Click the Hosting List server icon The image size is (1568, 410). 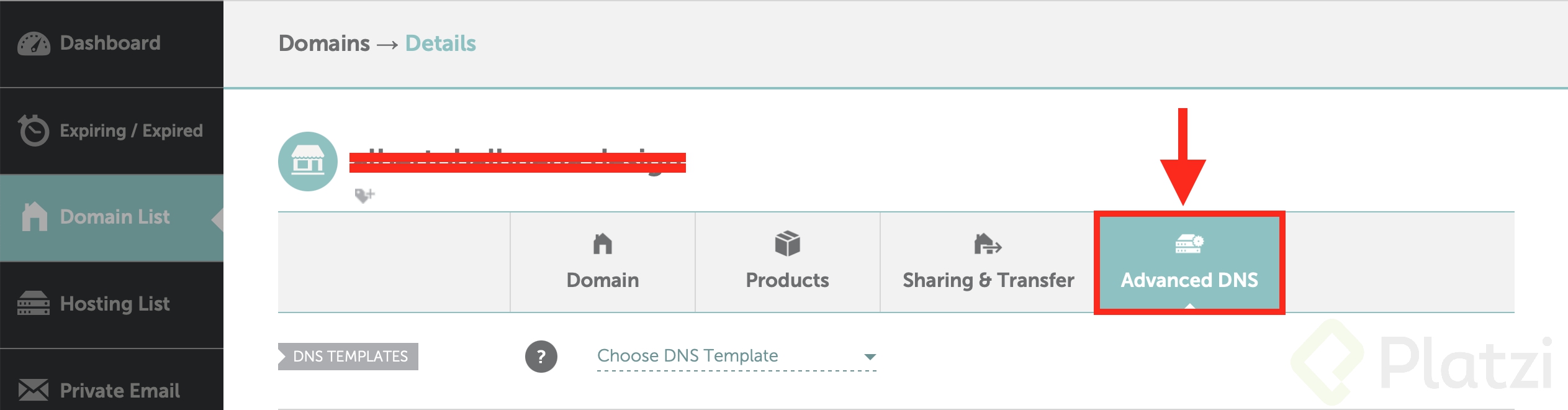click(x=34, y=304)
